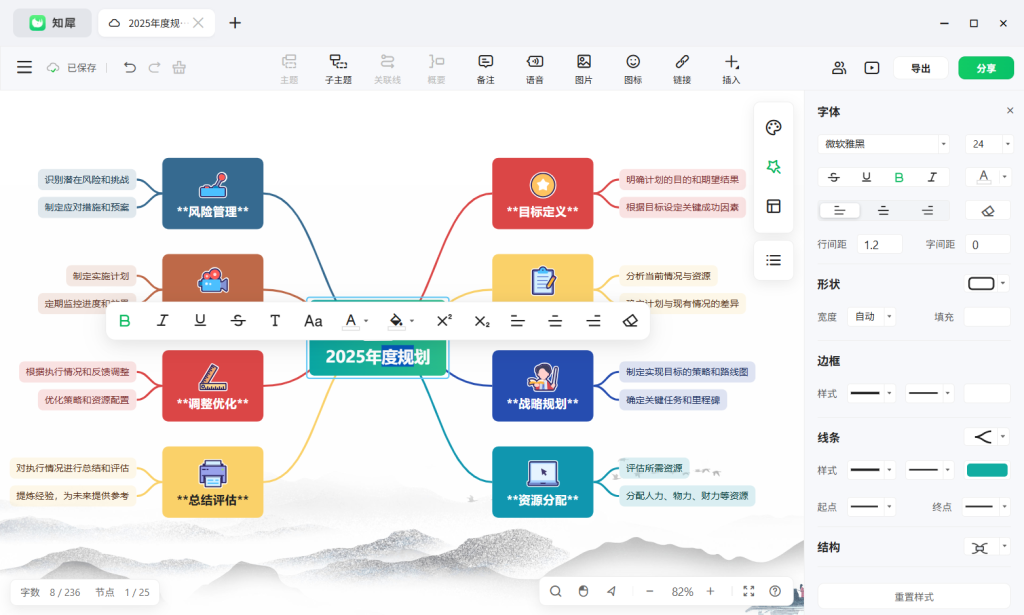Open the 边框 border color swatch
This screenshot has width=1024, height=615.
[987, 393]
